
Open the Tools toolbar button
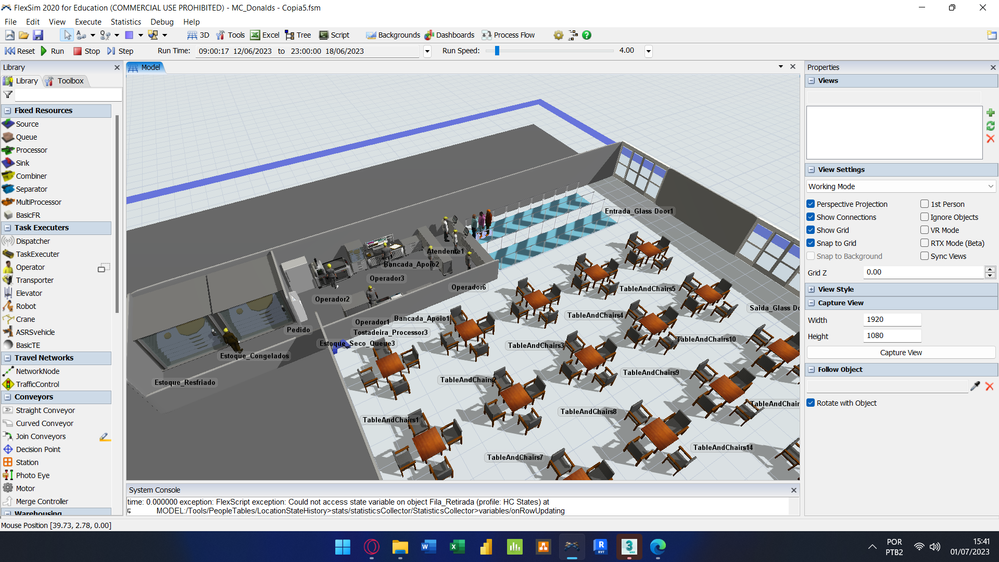click(230, 35)
